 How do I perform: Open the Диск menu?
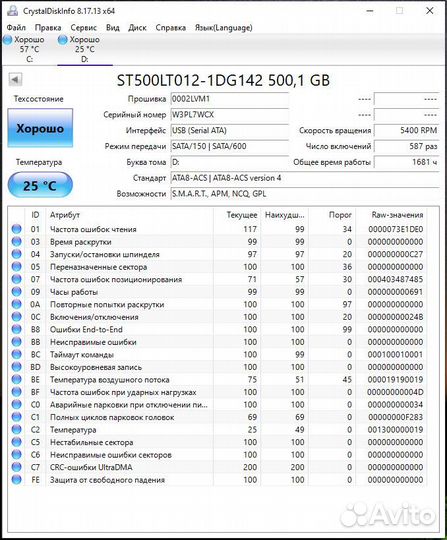point(137,28)
